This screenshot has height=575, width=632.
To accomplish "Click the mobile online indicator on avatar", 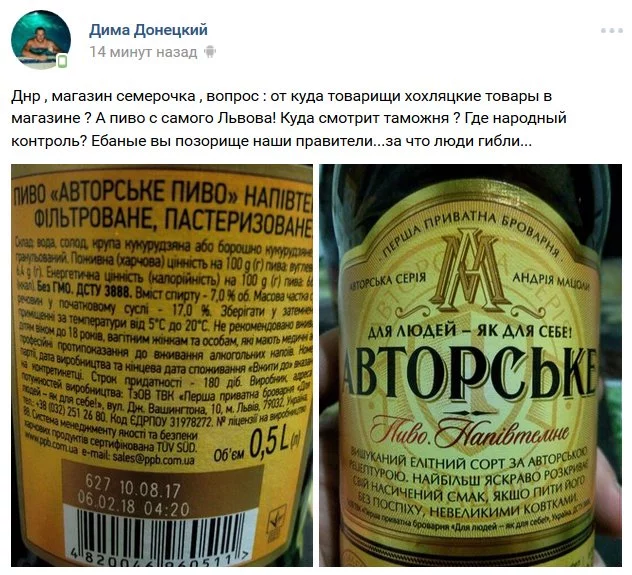I will (x=62, y=61).
